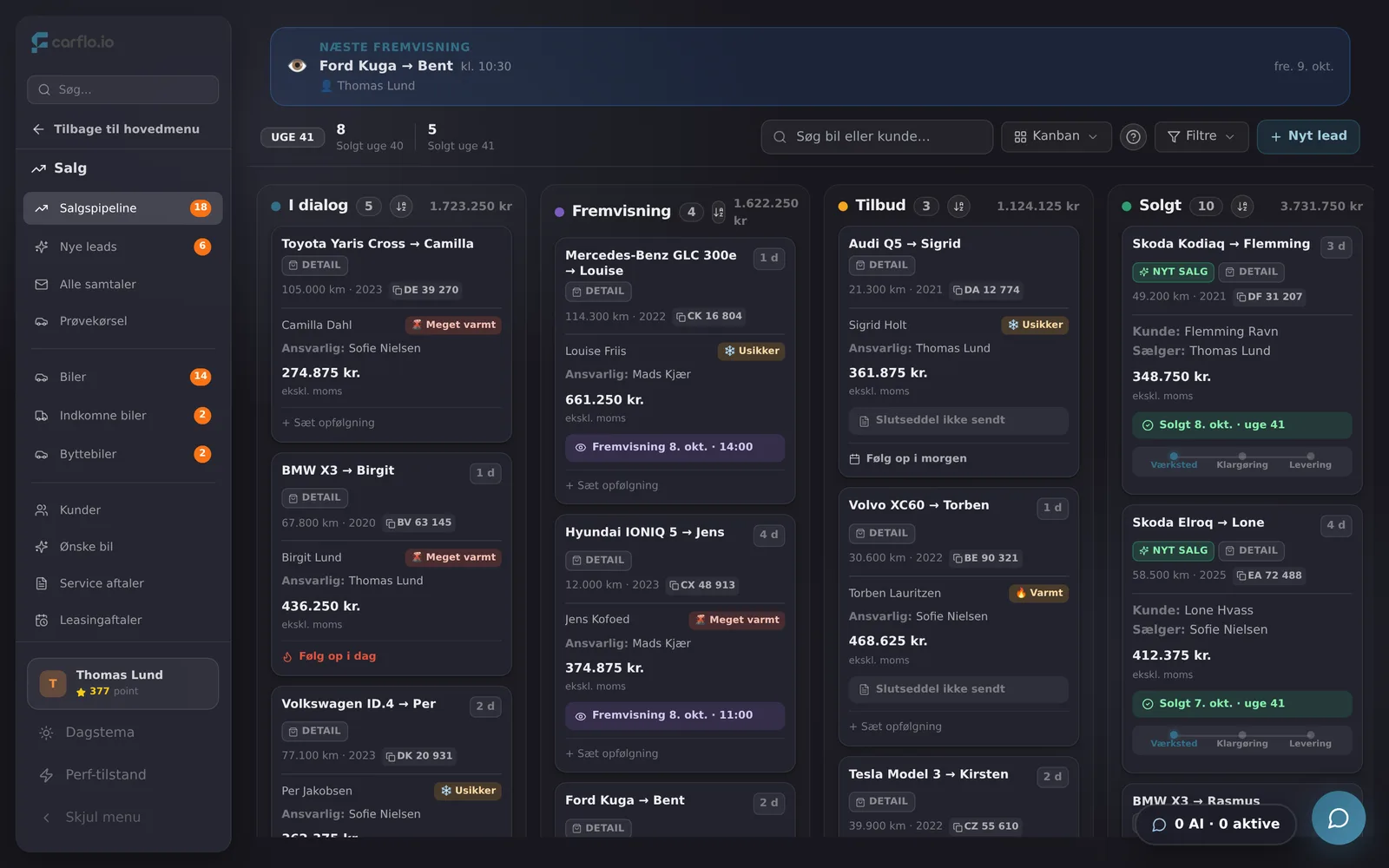Click NYT SALG tag on Skoda Kodiaq
Image resolution: width=1389 pixels, height=868 pixels.
(1173, 272)
